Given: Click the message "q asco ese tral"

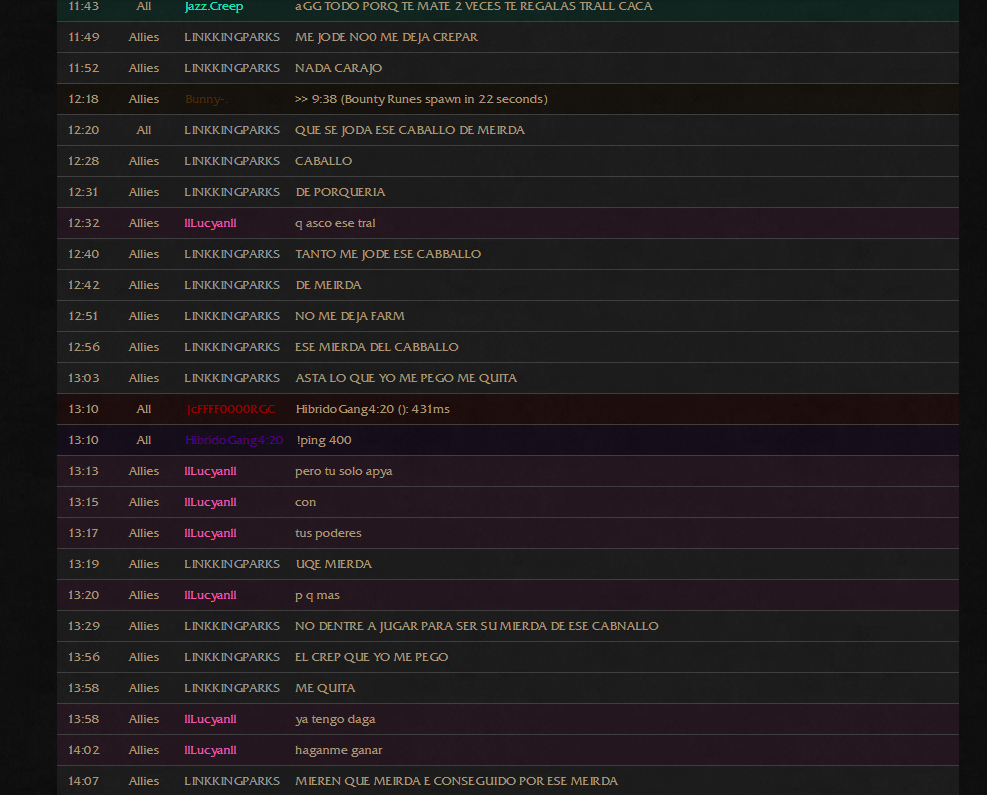Looking at the screenshot, I should (335, 223).
